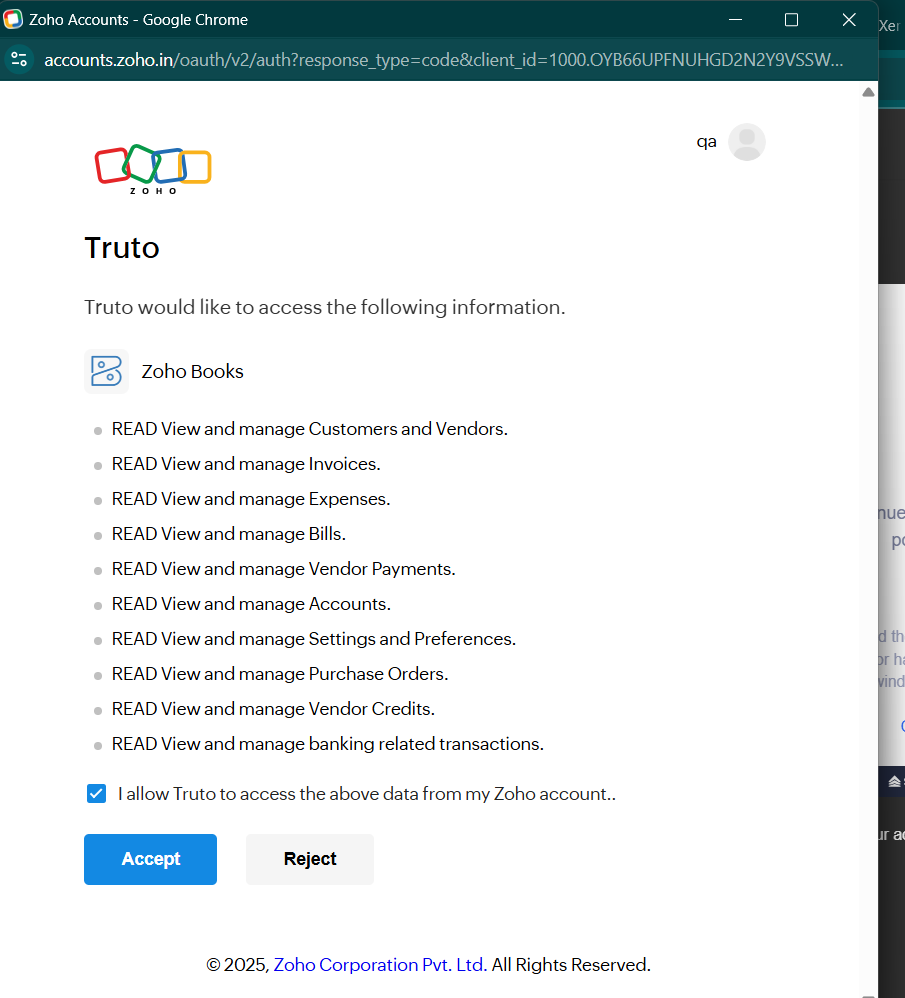905x998 pixels.
Task: Select 'READ View and manage Vendor Credits.'
Action: pos(273,709)
